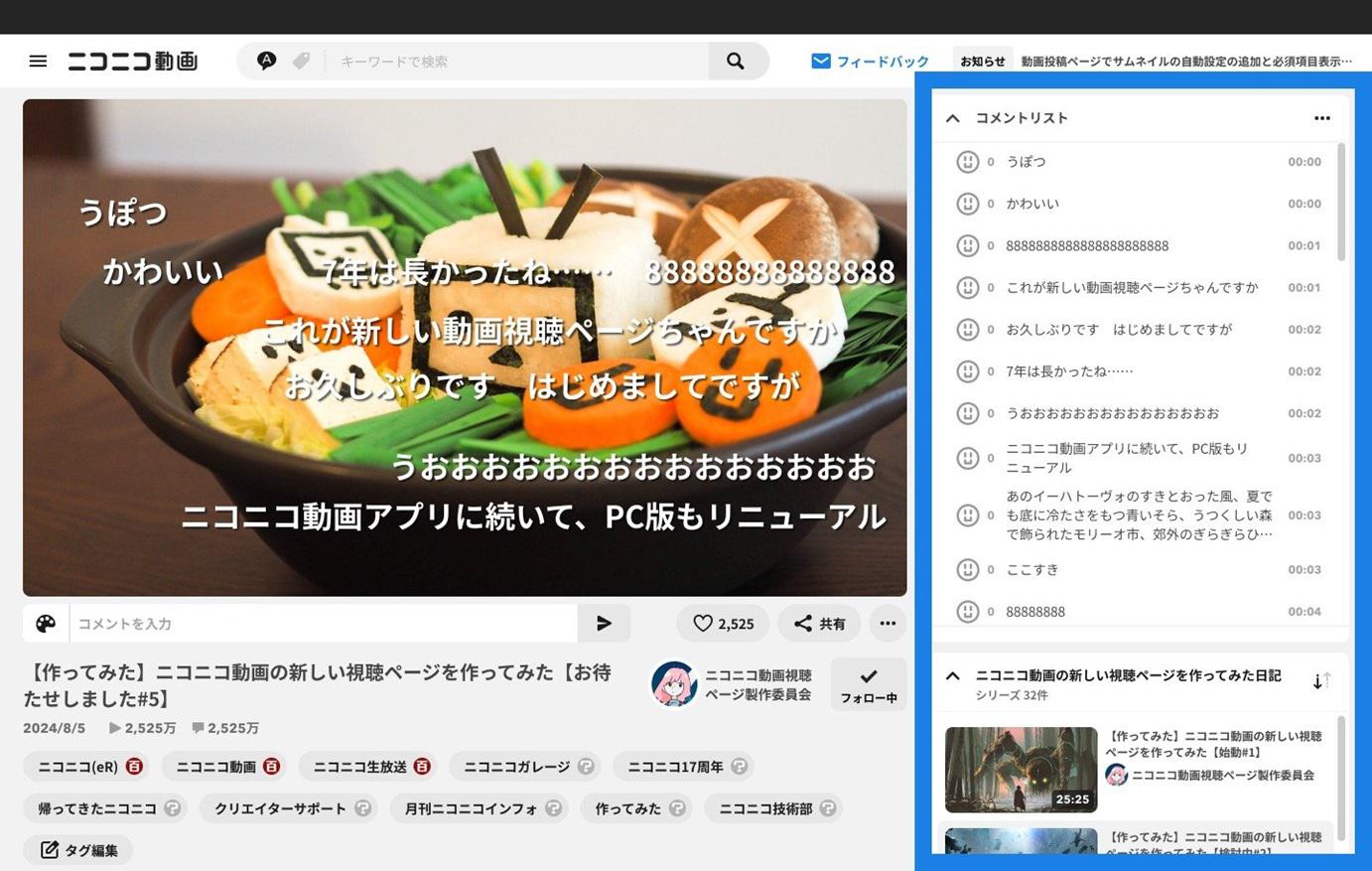The image size is (1372, 871).
Task: Select the ここすき comment text
Action: (x=1032, y=570)
